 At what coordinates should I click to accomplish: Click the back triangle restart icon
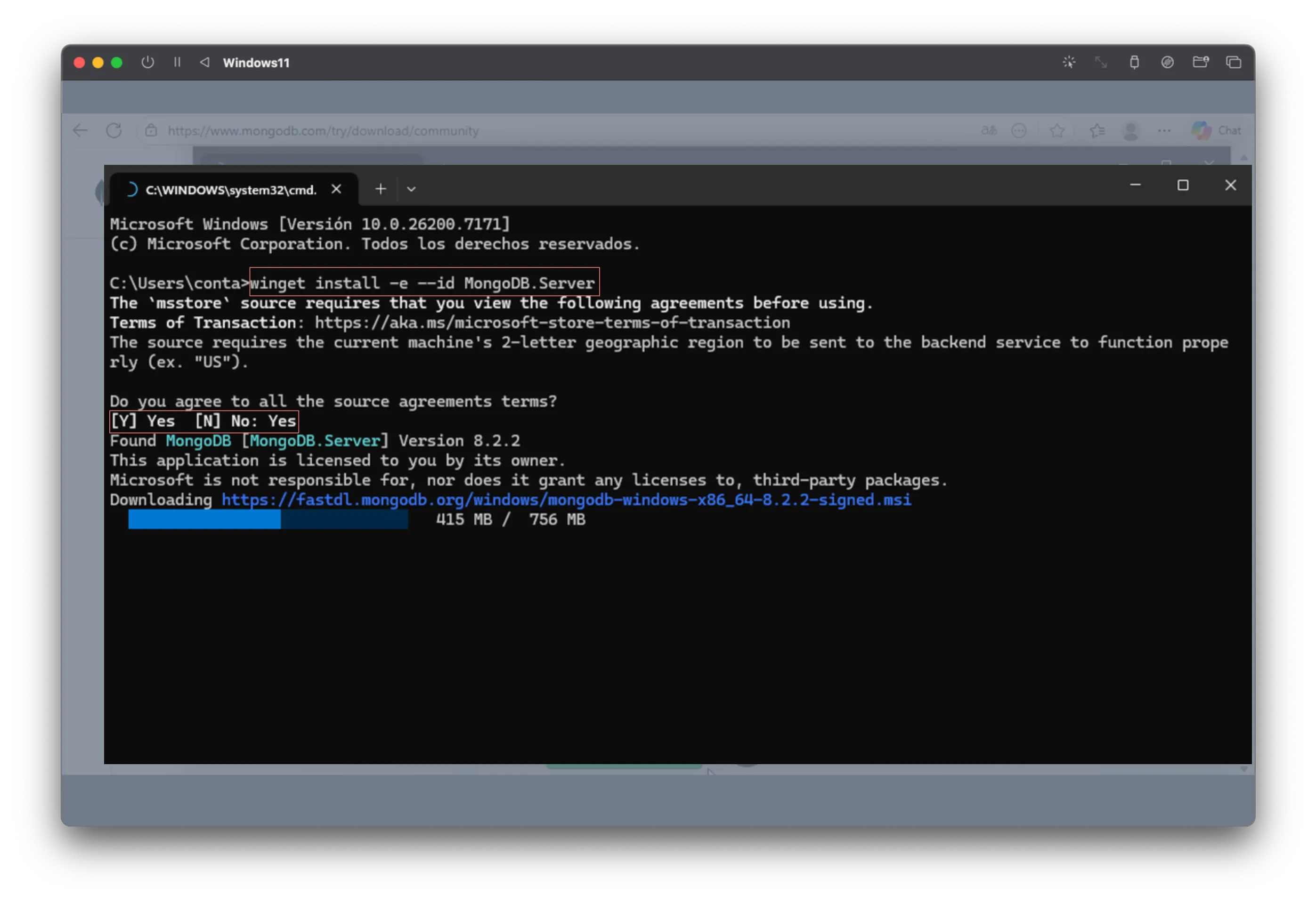click(204, 62)
